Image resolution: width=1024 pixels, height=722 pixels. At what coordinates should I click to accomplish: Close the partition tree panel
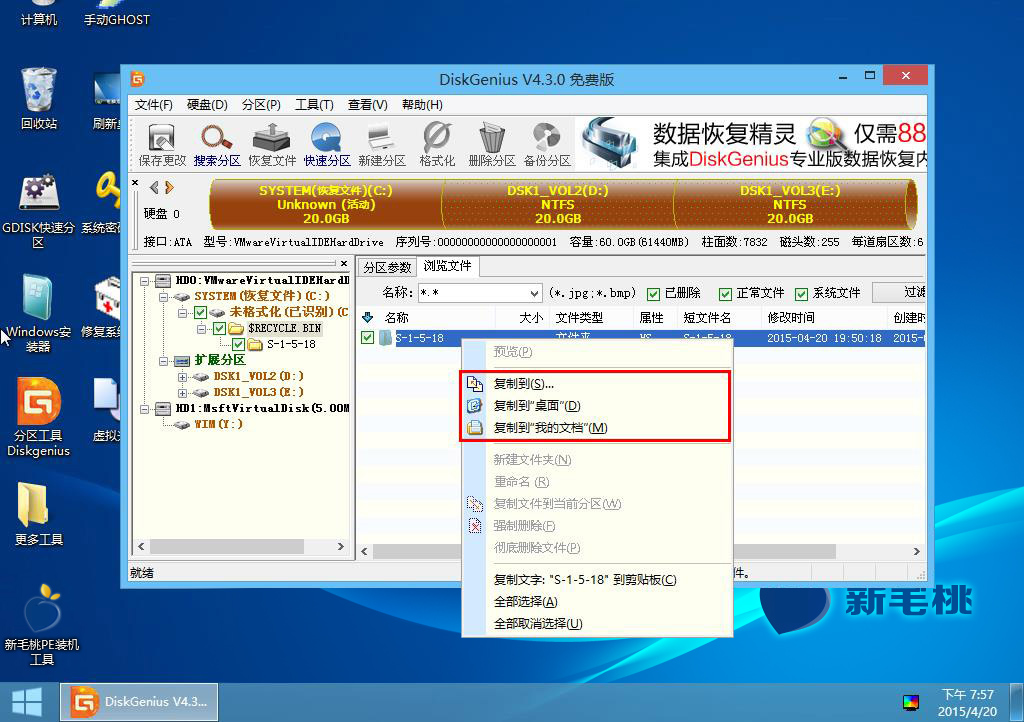point(344,263)
